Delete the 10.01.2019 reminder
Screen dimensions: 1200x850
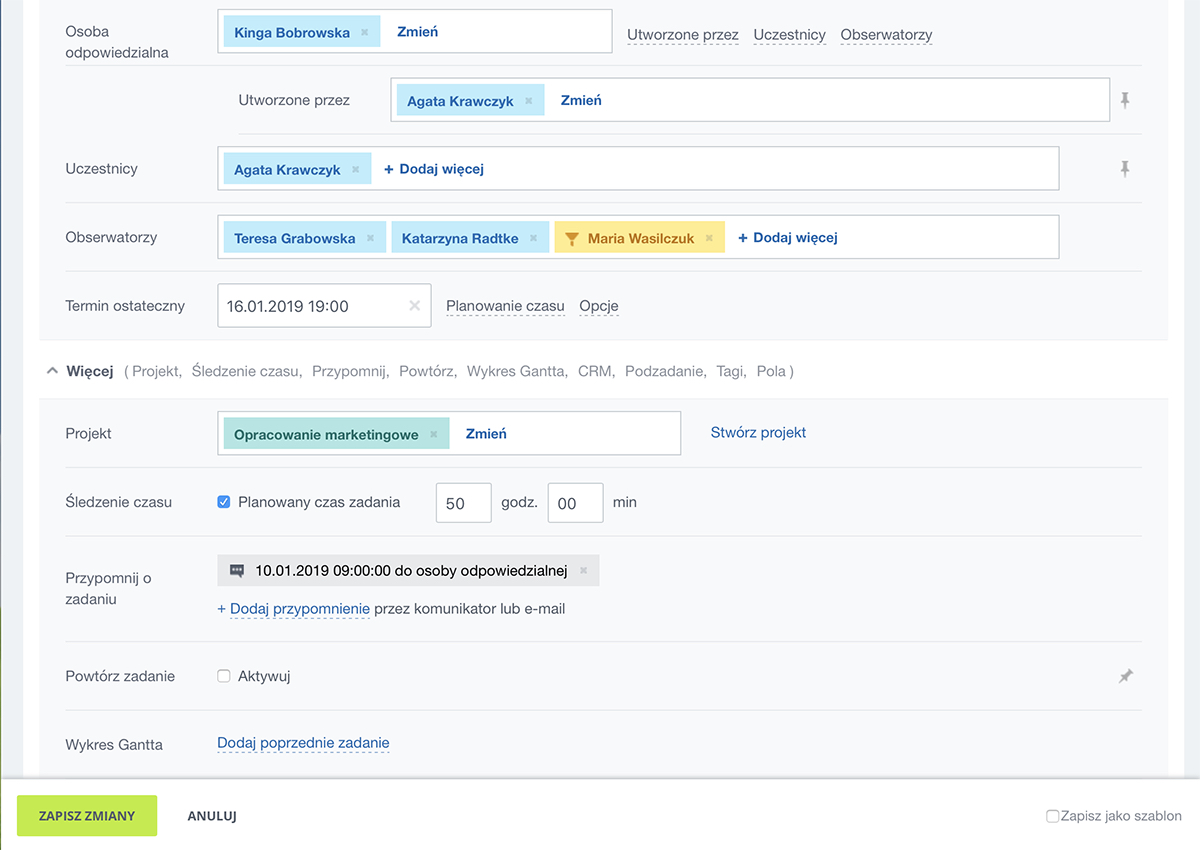coord(583,571)
